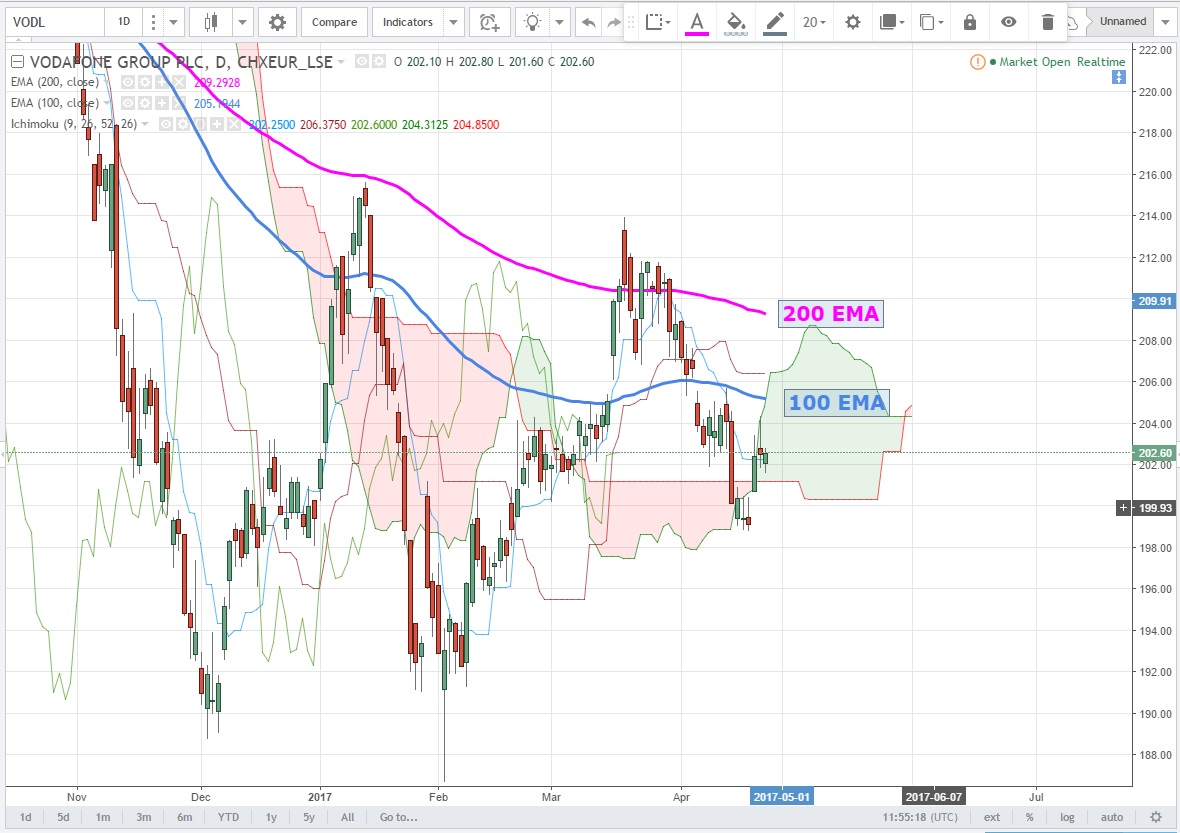Remove the EMA (100, close) indicator
The image size is (1180, 833).
[178, 103]
